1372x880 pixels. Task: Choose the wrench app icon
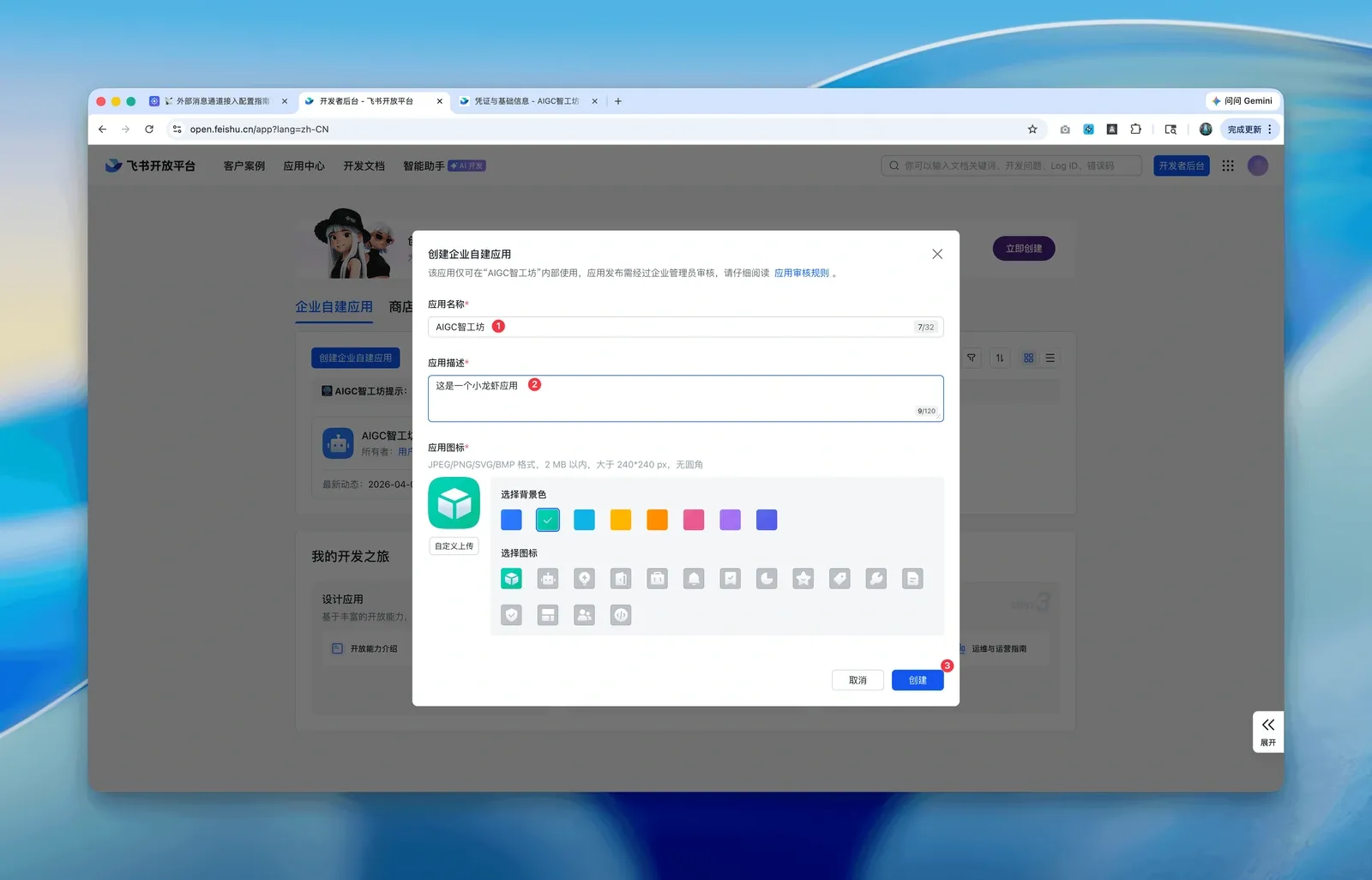(876, 579)
